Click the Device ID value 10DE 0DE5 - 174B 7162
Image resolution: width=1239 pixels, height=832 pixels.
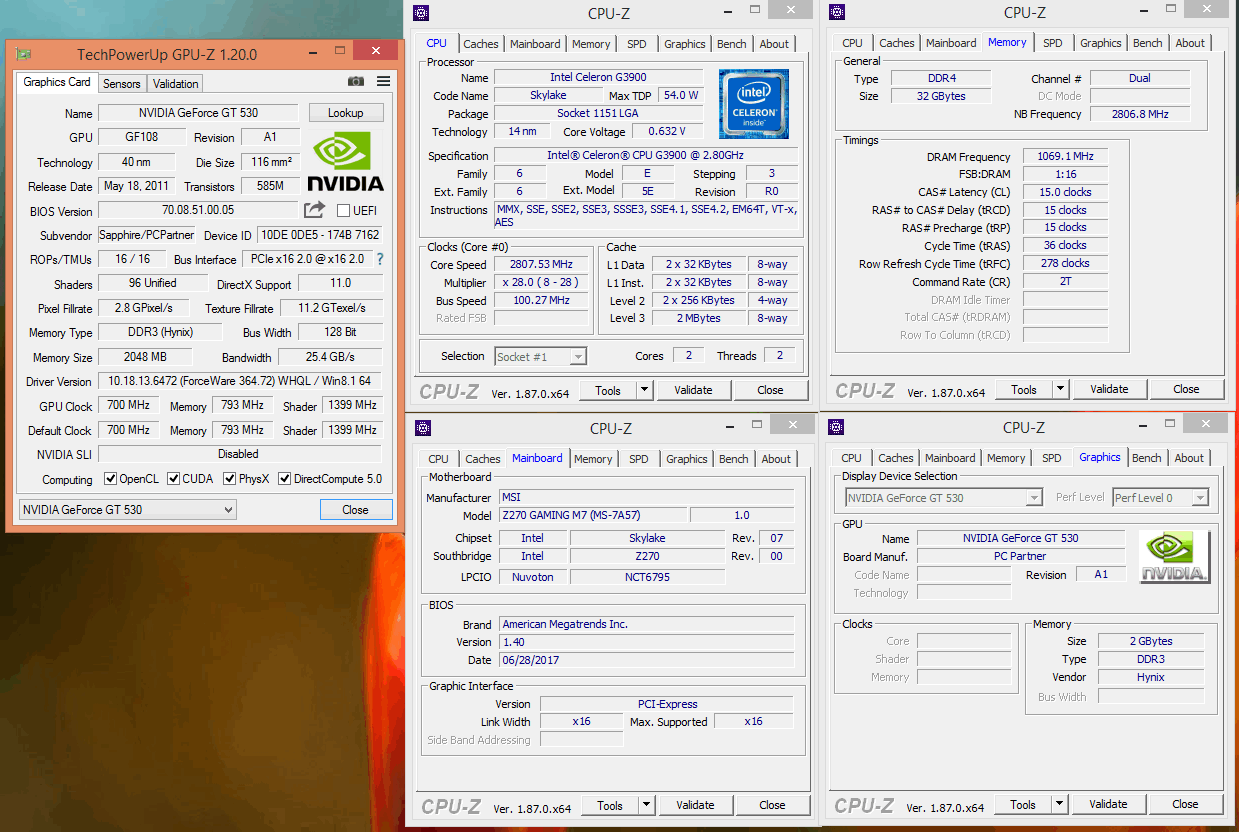click(319, 235)
